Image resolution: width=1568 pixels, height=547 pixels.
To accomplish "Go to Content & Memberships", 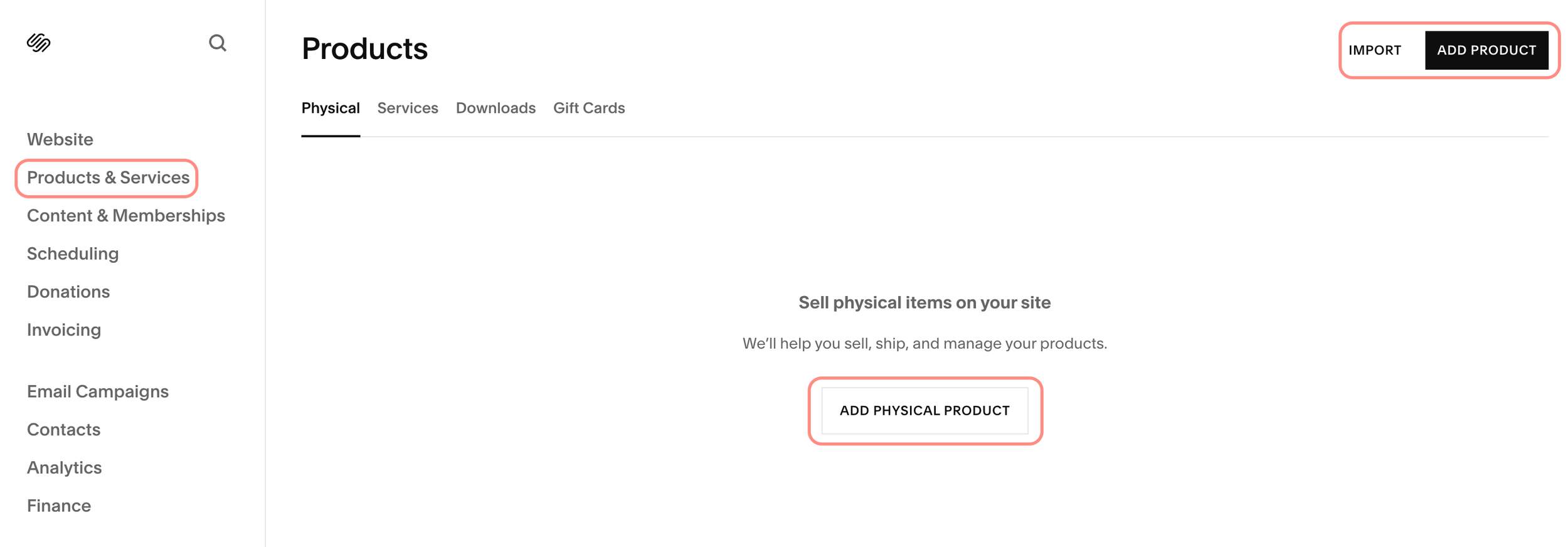I will click(126, 216).
